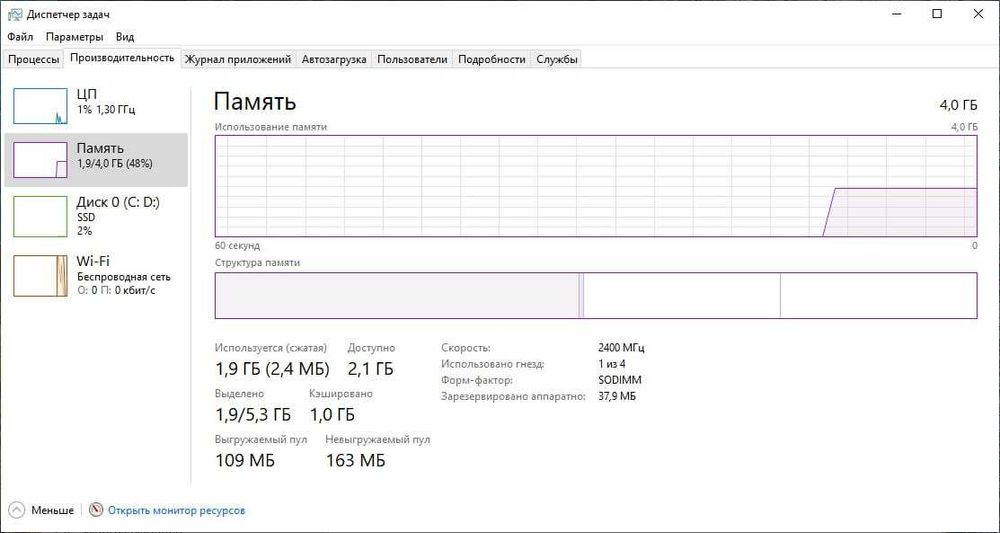Viewport: 1000px width, 533px height.
Task: Click the 163 МБ non-paged pool value
Action: [x=355, y=460]
